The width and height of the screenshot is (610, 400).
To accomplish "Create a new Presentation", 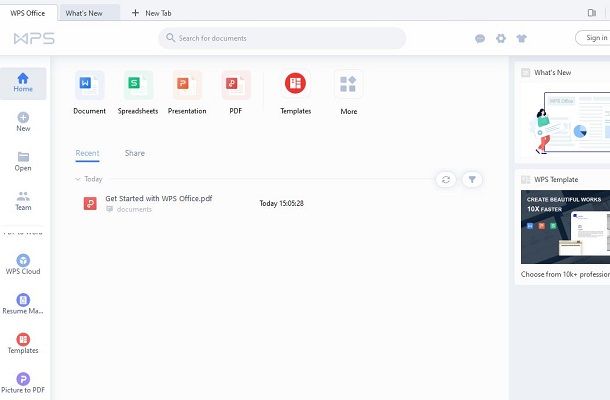I will tap(187, 93).
